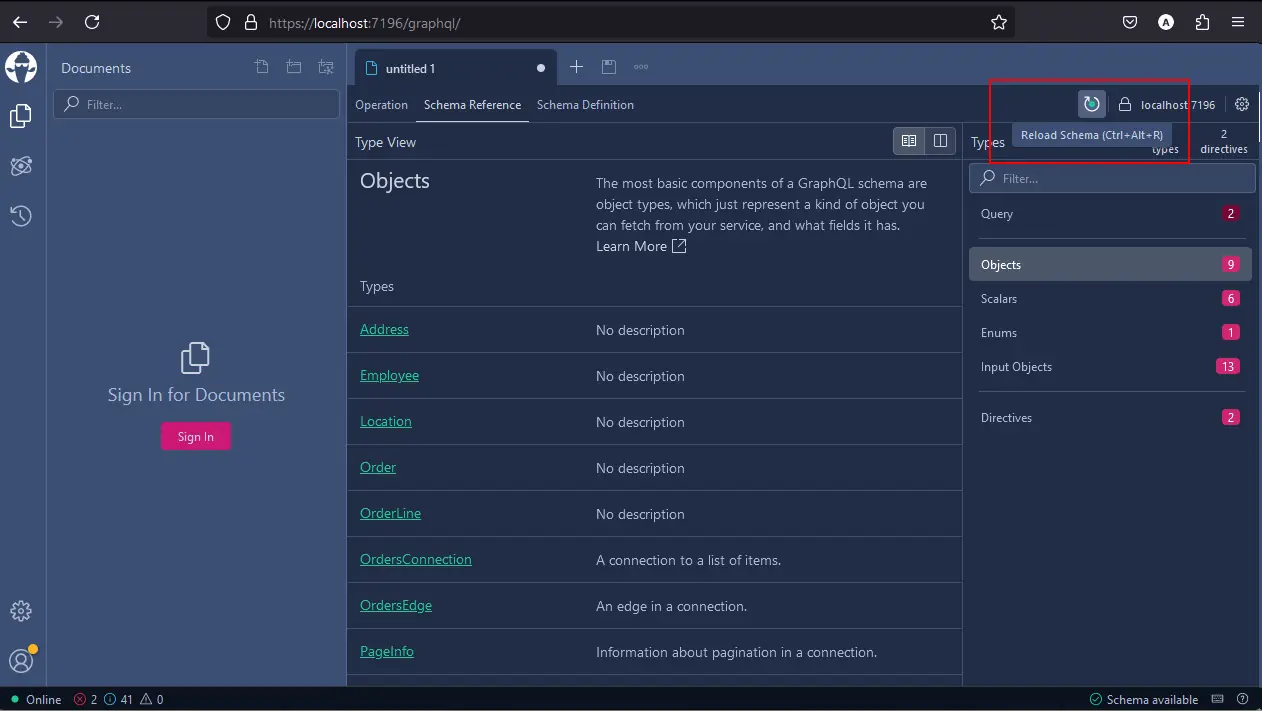Click the lock icon beside localhost 7196
Image resolution: width=1262 pixels, height=711 pixels.
(1125, 104)
